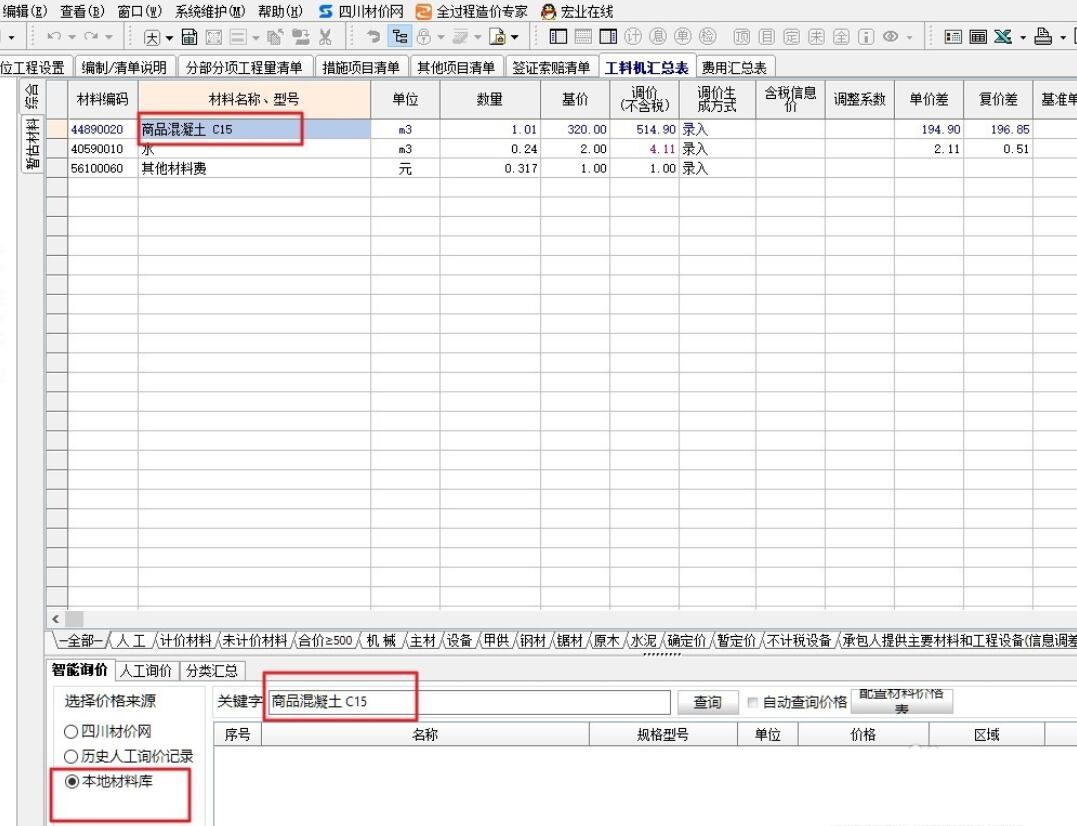Screen dimensions: 1077x826
Task: Switch to 措施项目清单 tab
Action: click(361, 67)
